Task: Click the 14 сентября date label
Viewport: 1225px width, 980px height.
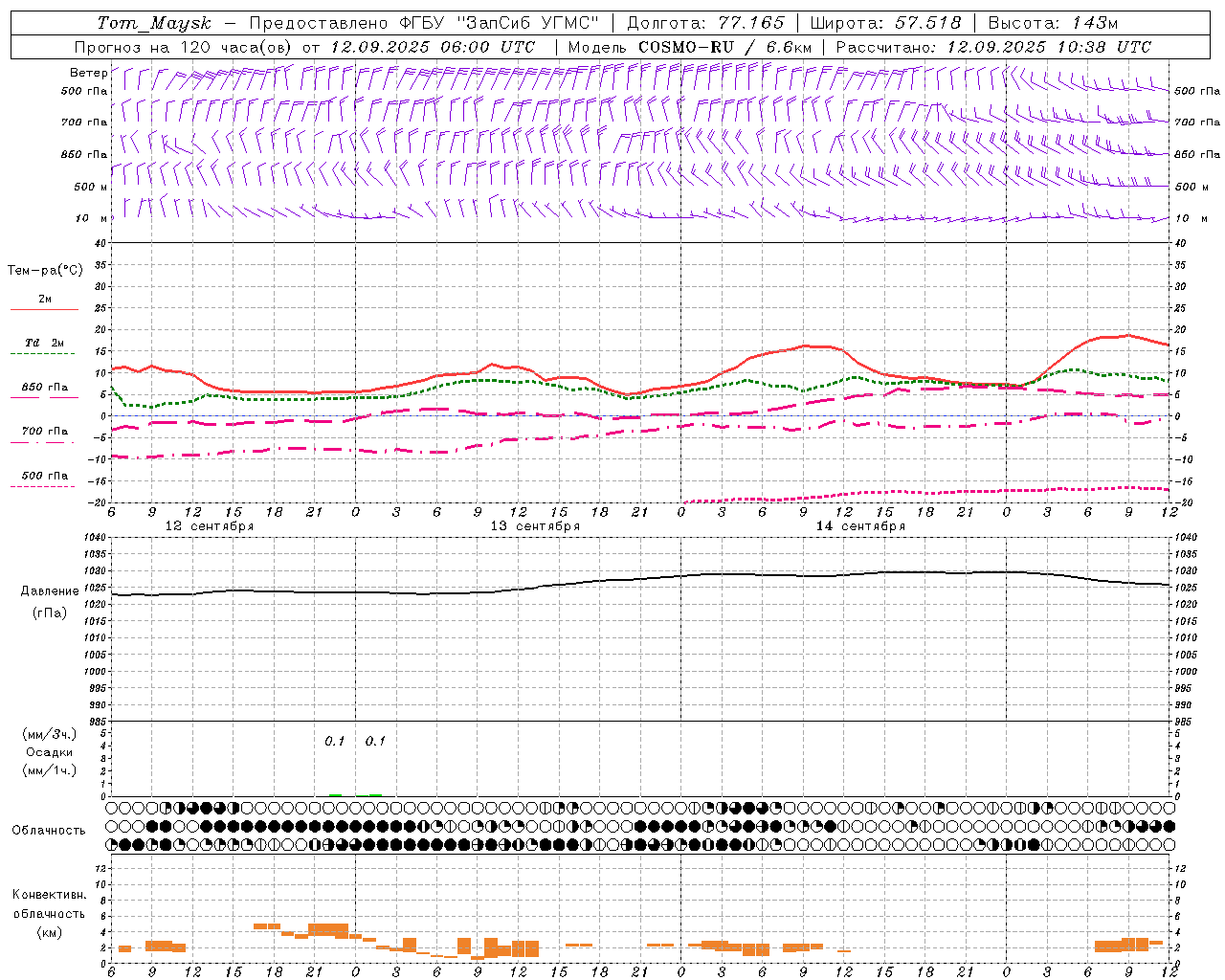Action: [860, 526]
